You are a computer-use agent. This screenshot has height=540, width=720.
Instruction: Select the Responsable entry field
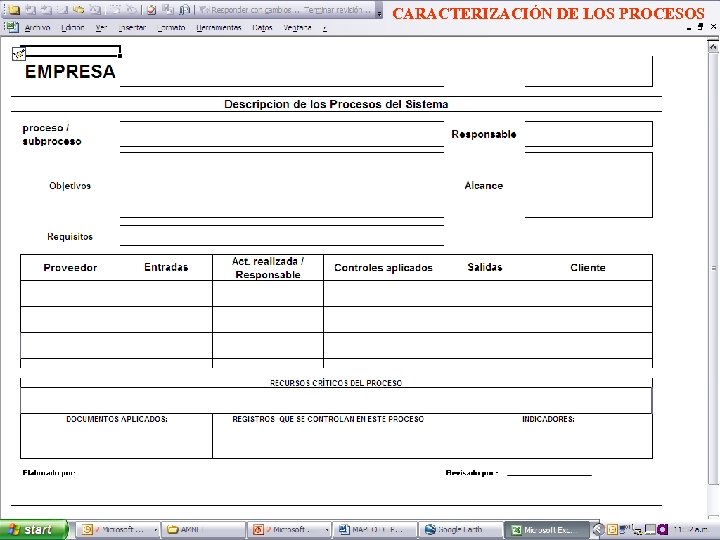coord(588,134)
